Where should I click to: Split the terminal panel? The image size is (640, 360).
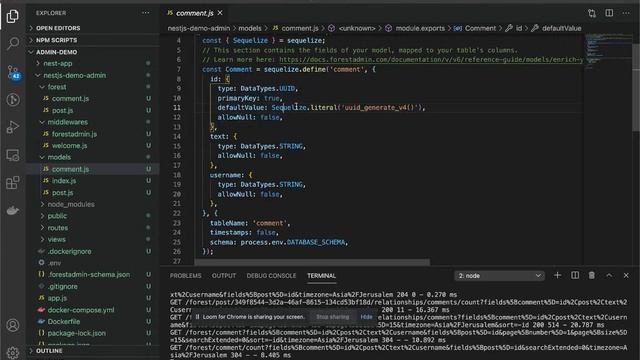point(575,276)
